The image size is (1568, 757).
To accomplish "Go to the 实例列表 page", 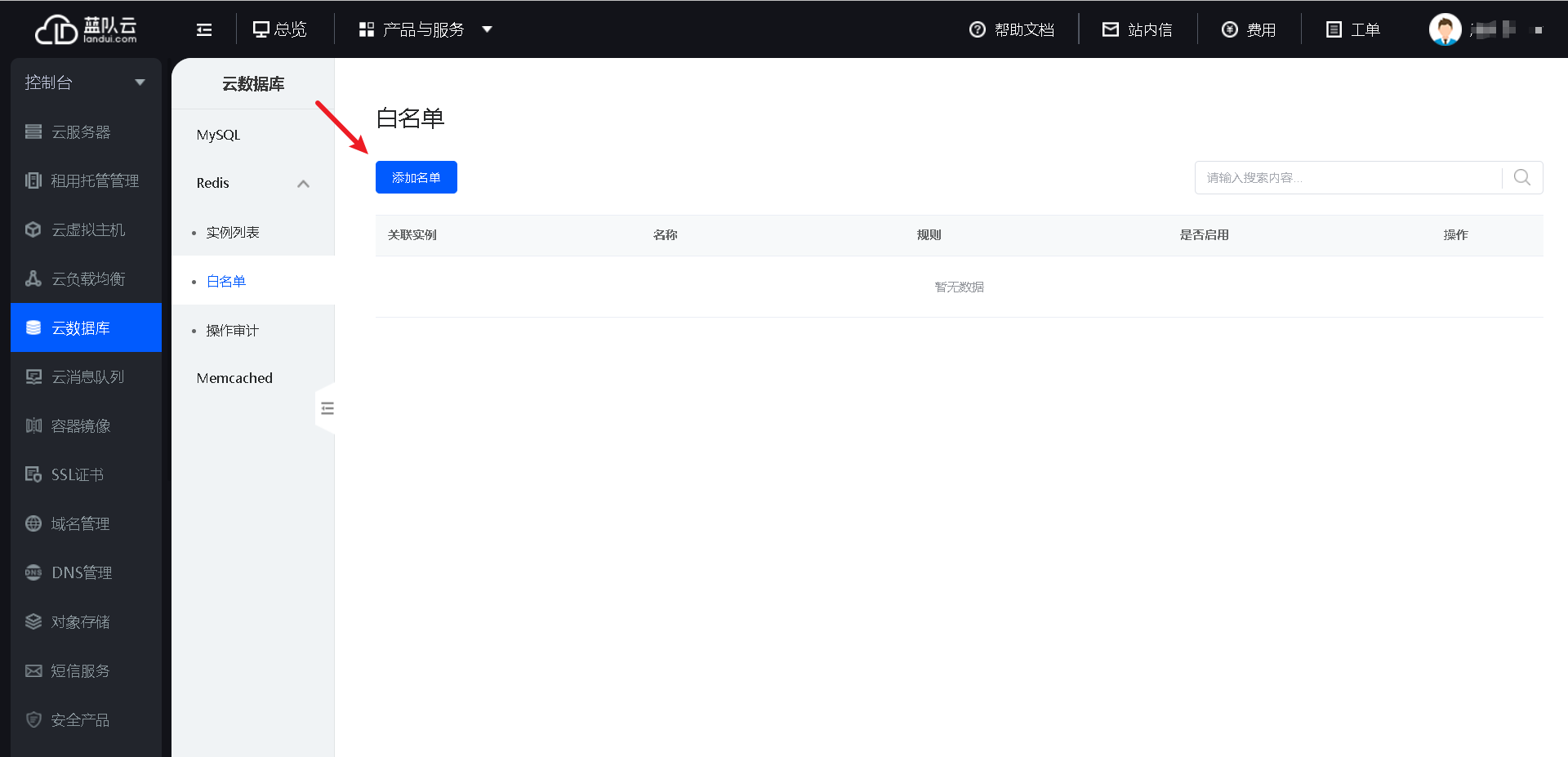I will pos(233,233).
